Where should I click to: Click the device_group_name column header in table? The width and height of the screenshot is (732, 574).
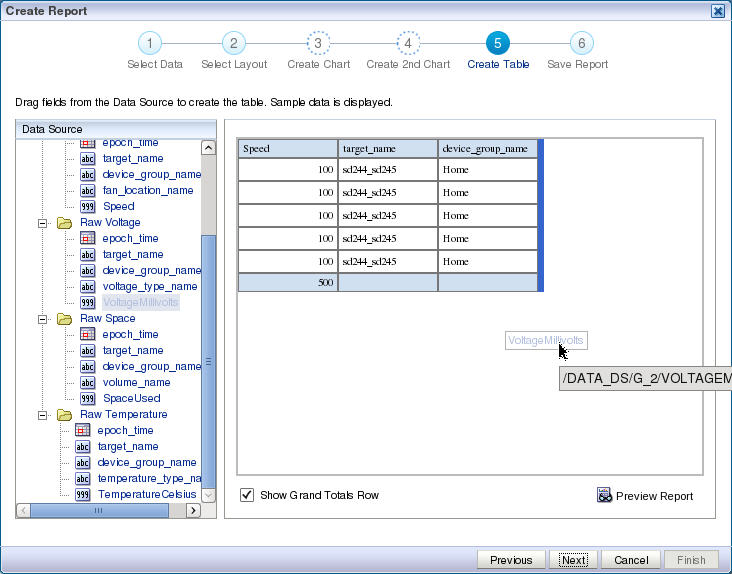coord(488,149)
